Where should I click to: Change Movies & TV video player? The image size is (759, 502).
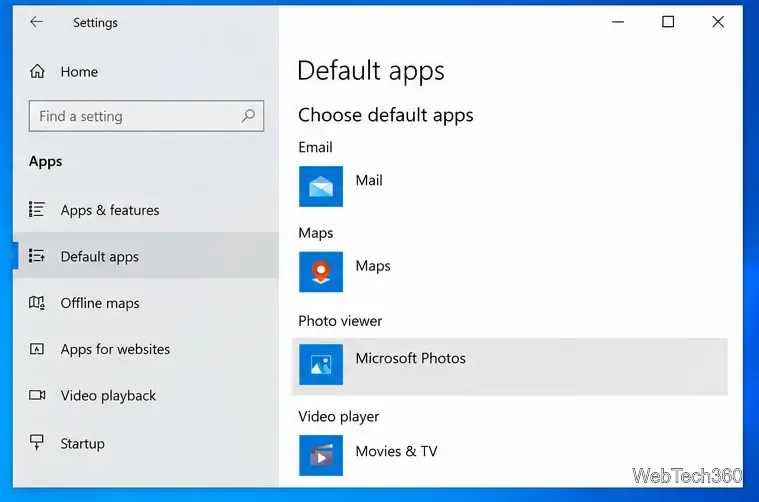[x=396, y=451]
